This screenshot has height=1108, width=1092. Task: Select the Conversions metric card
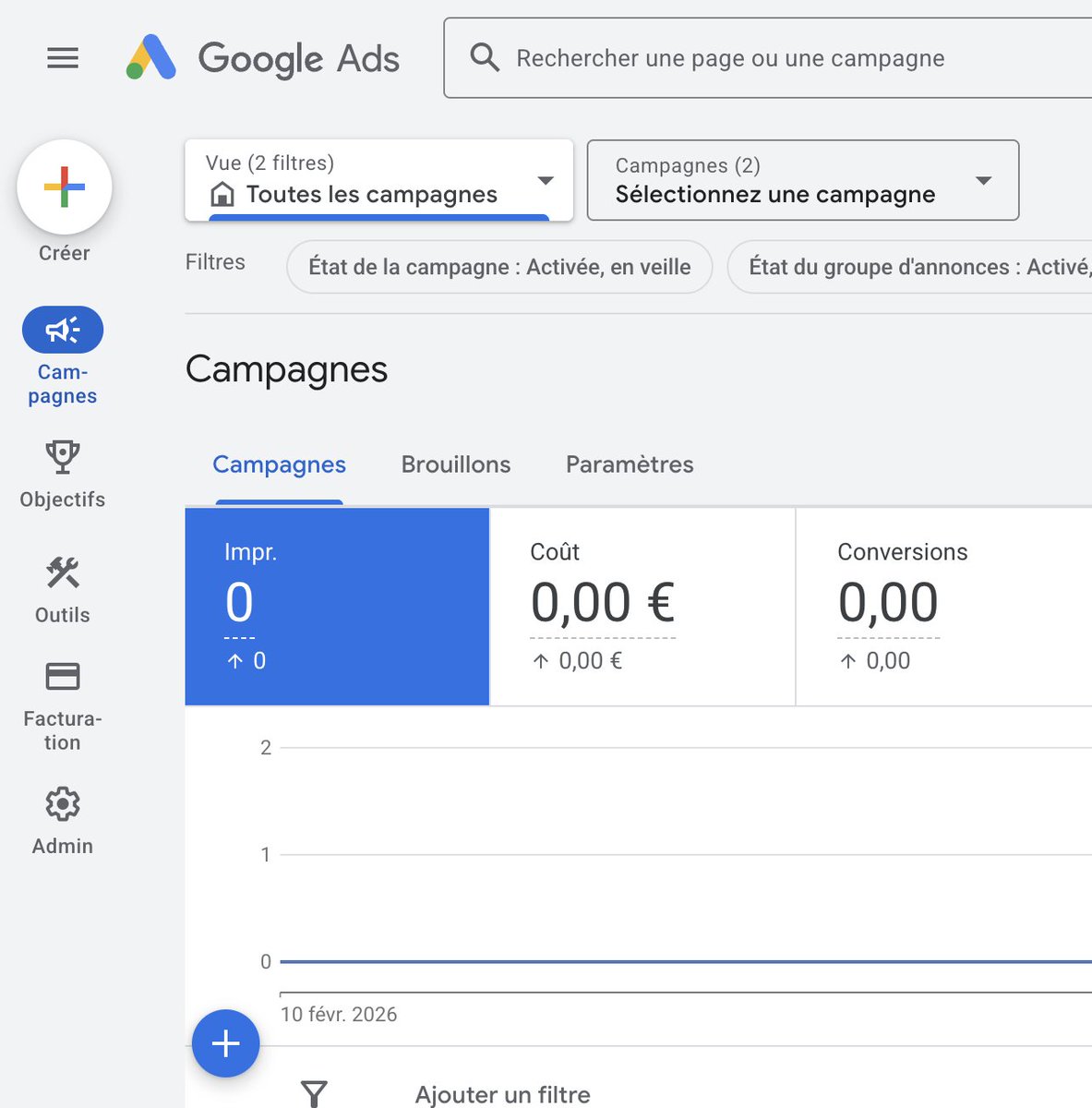pyautogui.click(x=943, y=607)
